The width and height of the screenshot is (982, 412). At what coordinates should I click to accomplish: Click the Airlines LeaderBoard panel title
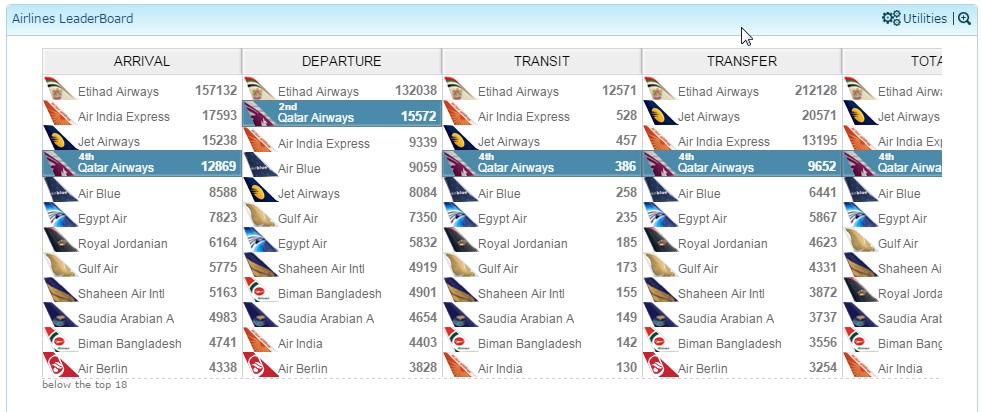coord(73,19)
